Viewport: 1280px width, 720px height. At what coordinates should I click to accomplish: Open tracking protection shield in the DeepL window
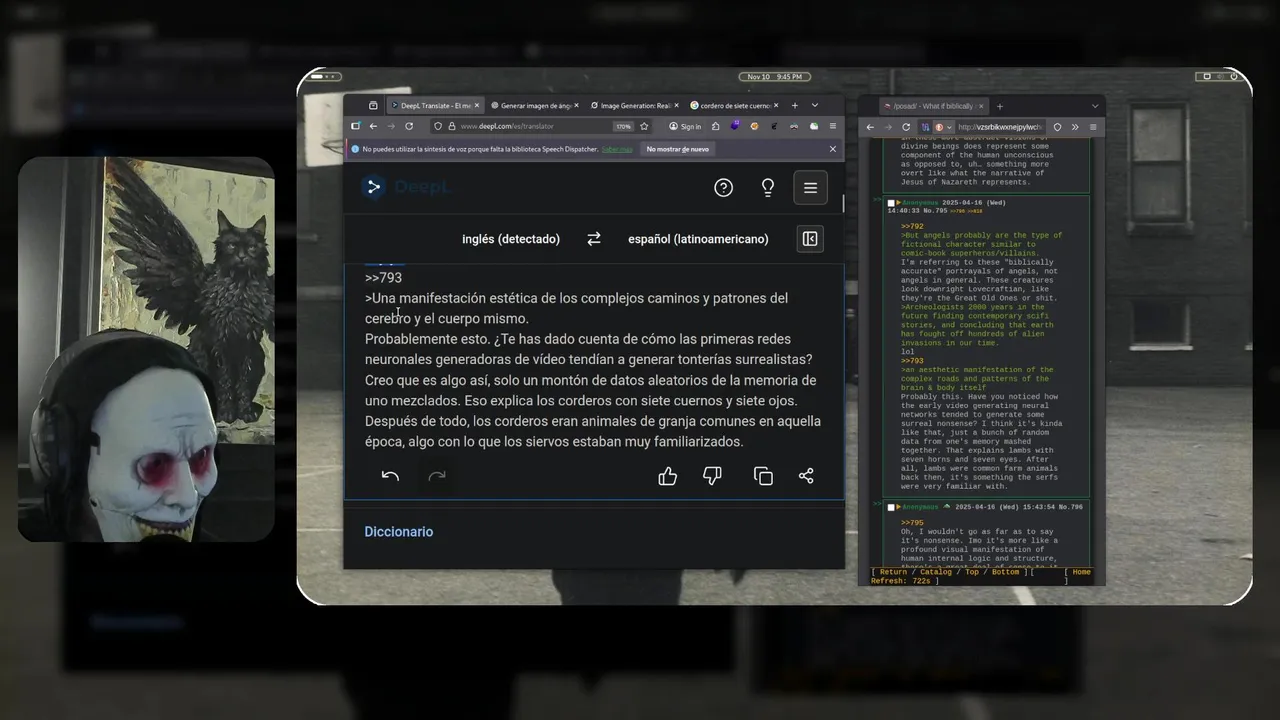coord(437,126)
